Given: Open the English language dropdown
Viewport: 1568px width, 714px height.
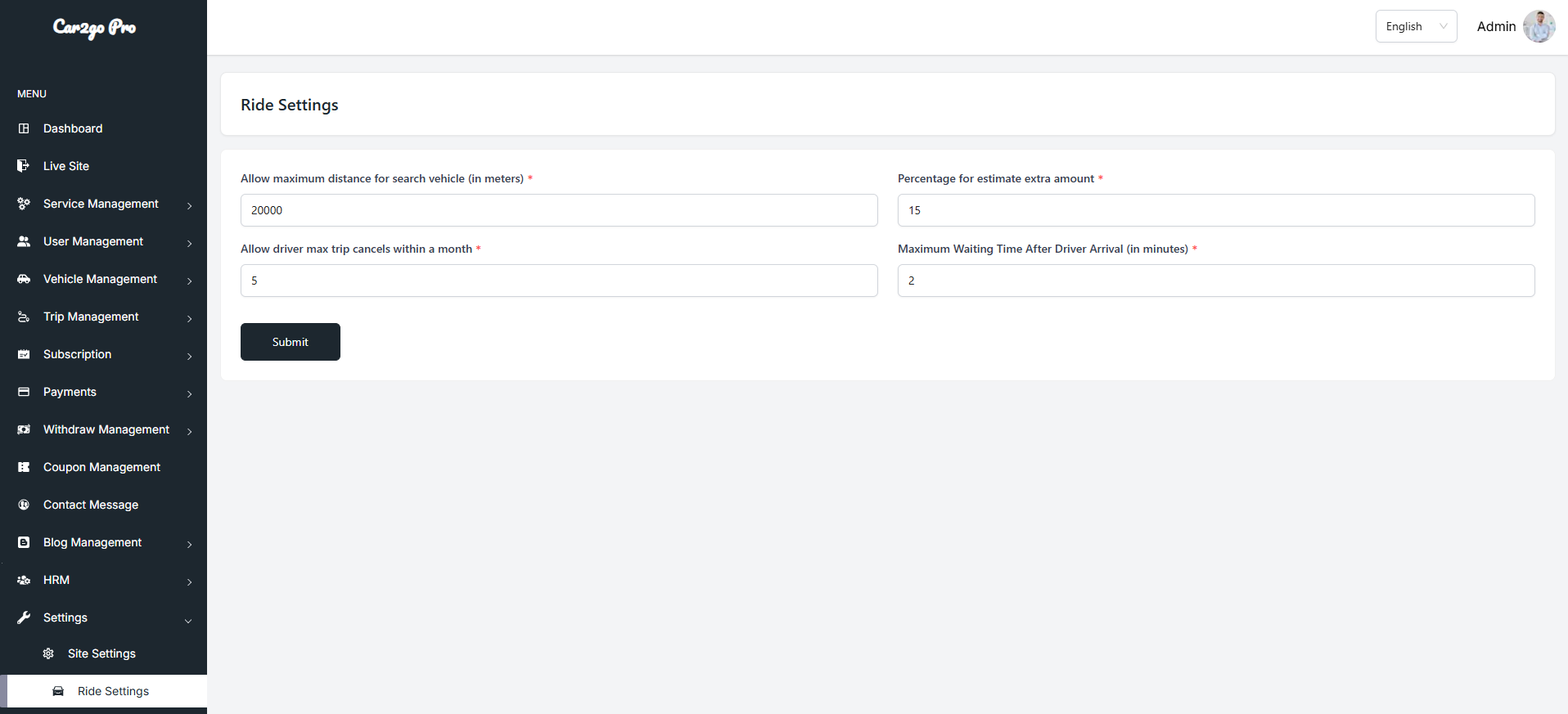Looking at the screenshot, I should [x=1416, y=26].
